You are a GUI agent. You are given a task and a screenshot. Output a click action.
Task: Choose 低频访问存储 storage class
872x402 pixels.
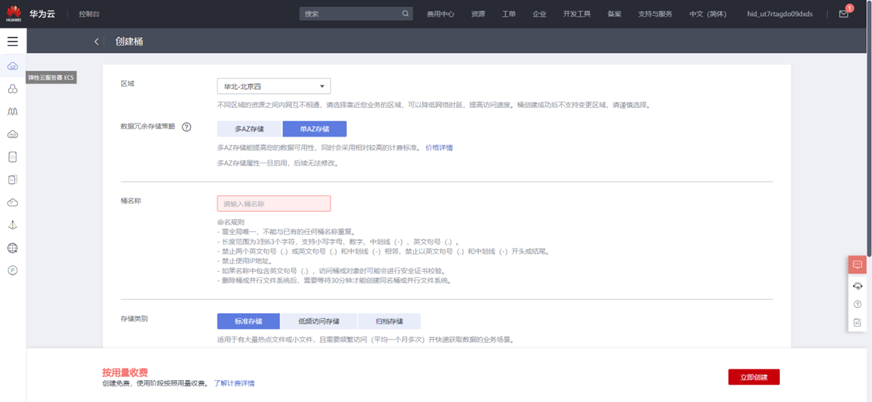pyautogui.click(x=319, y=321)
